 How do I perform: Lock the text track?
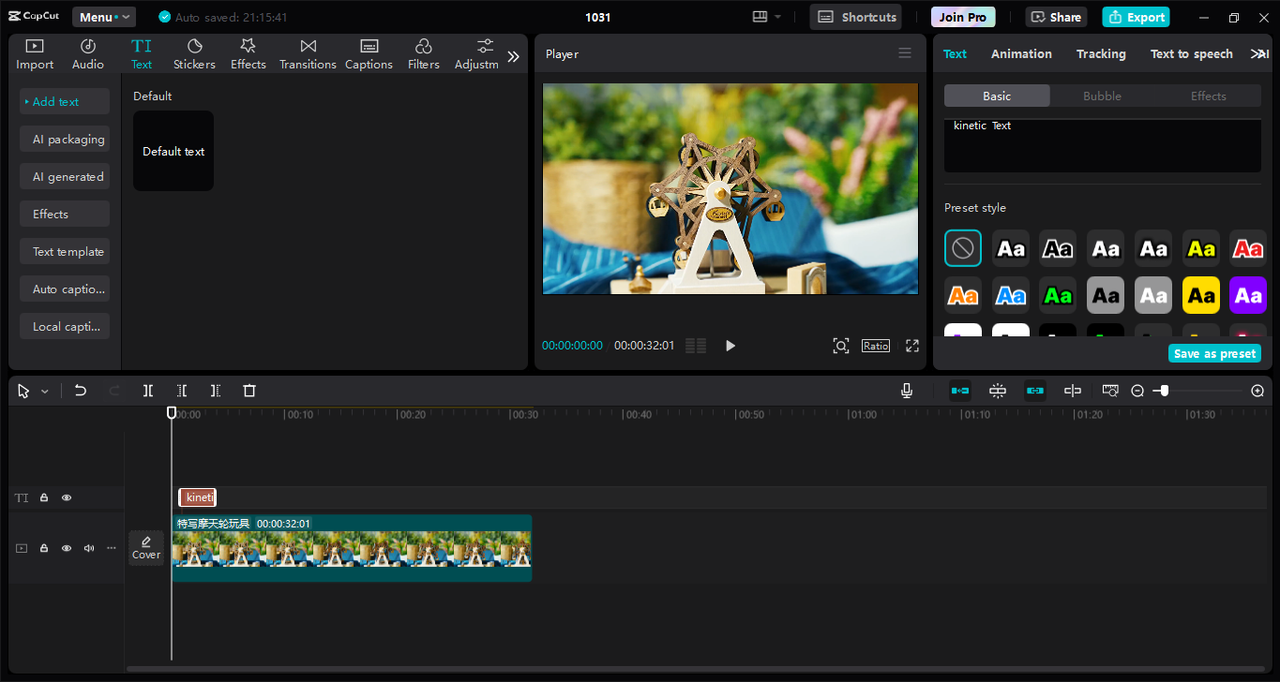(44, 498)
